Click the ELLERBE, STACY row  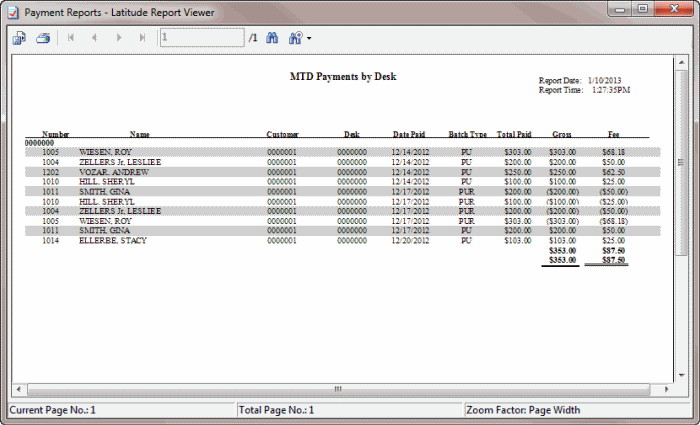point(110,241)
